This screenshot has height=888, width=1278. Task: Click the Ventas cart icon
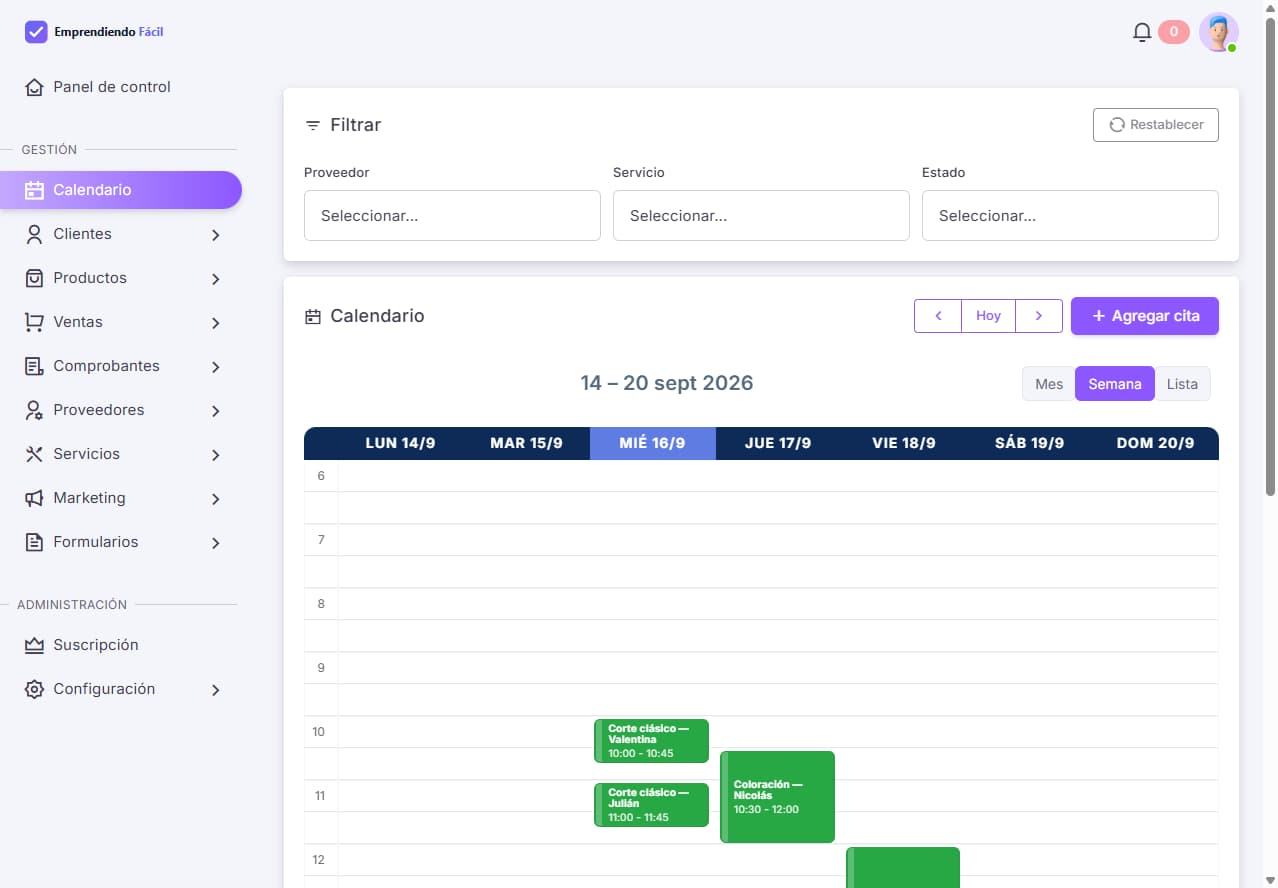[x=35, y=322]
